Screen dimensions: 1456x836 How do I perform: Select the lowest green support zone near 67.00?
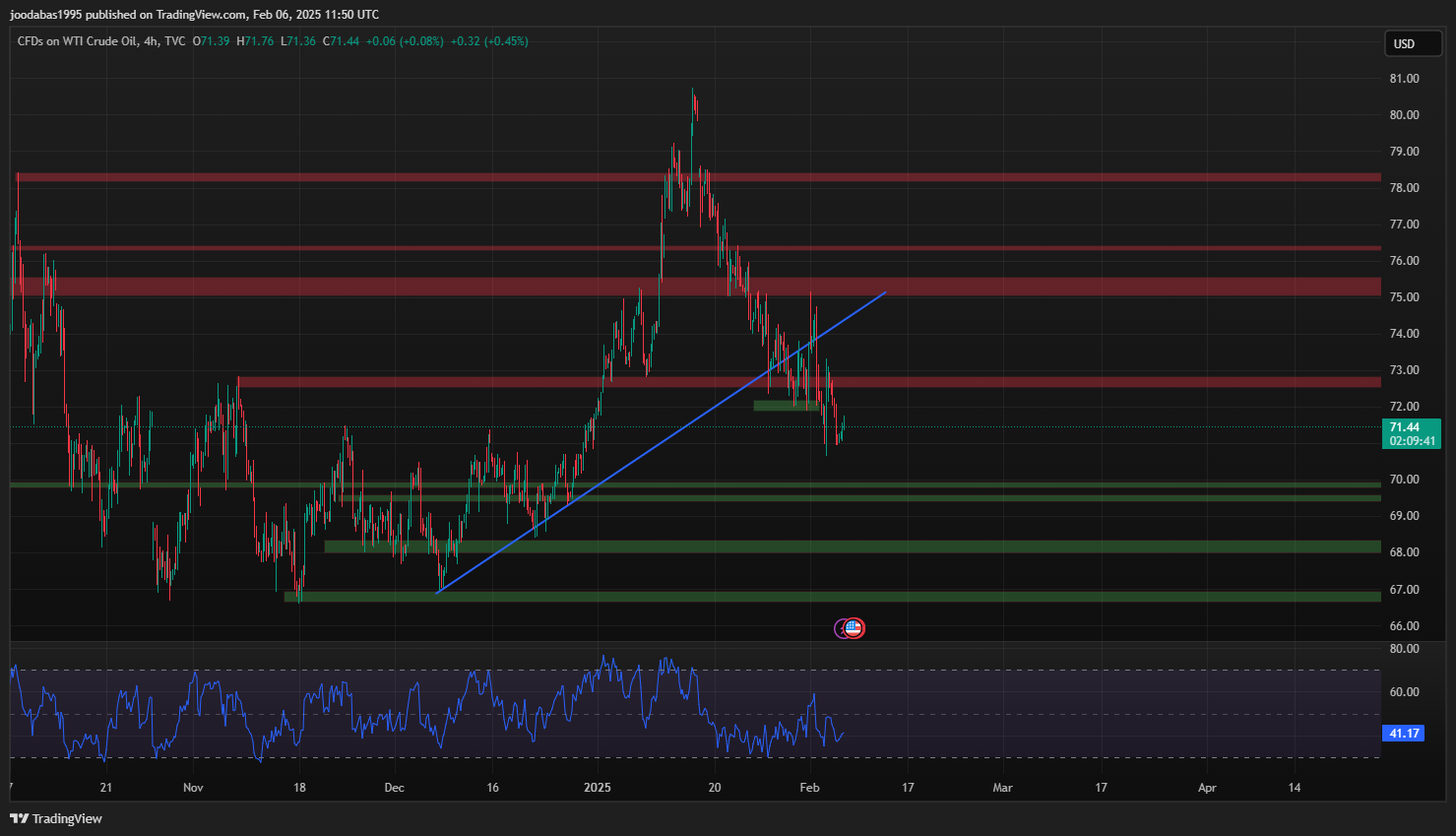(833, 597)
